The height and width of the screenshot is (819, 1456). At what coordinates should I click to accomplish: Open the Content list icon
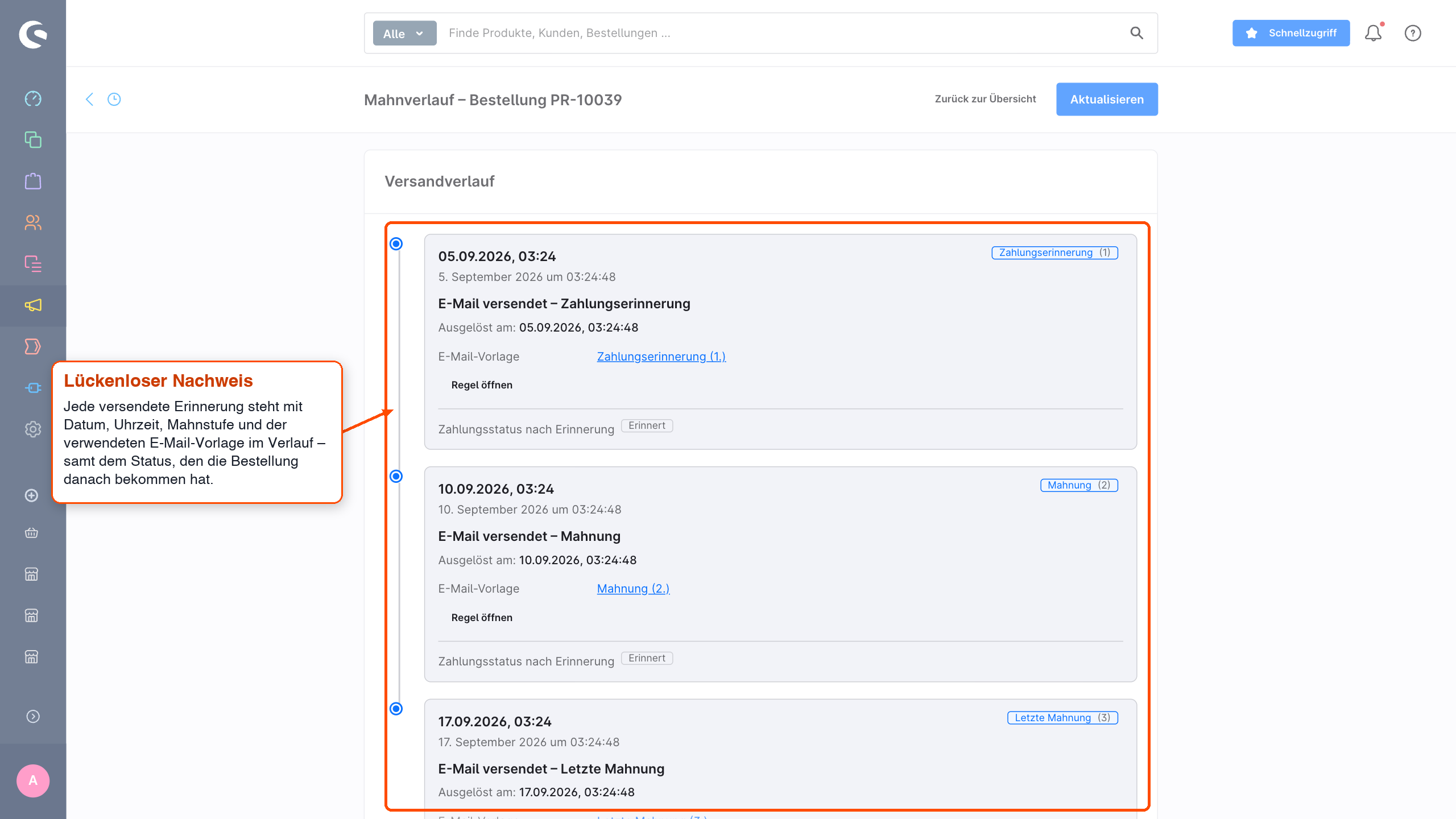point(33,264)
